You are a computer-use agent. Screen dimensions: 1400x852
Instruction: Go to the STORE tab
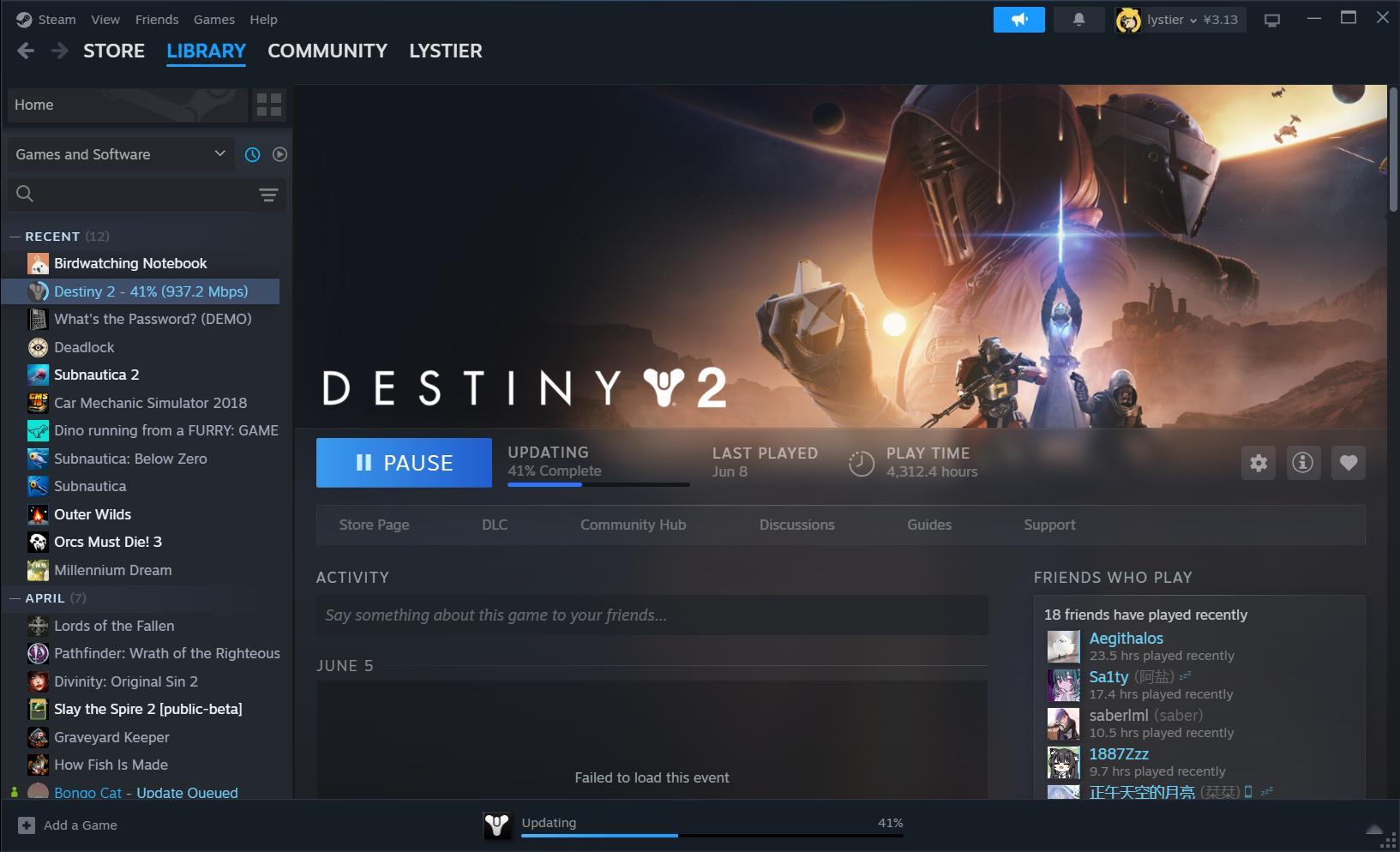[x=114, y=51]
